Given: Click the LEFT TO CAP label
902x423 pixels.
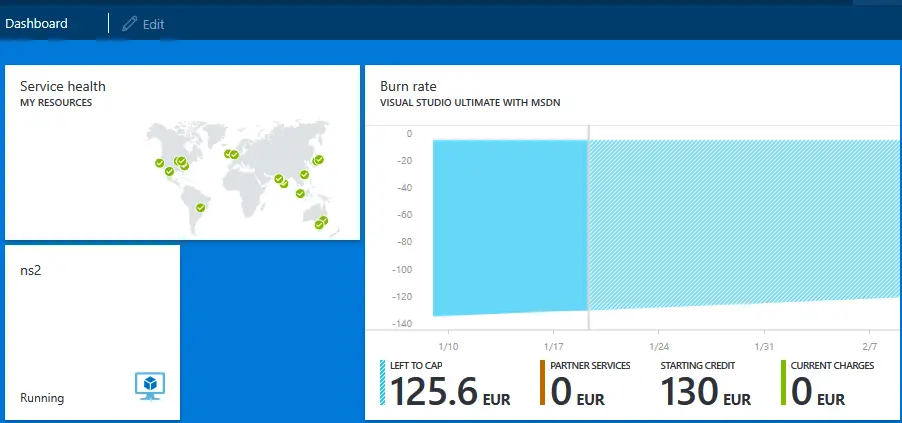Looking at the screenshot, I should pyautogui.click(x=416, y=365).
